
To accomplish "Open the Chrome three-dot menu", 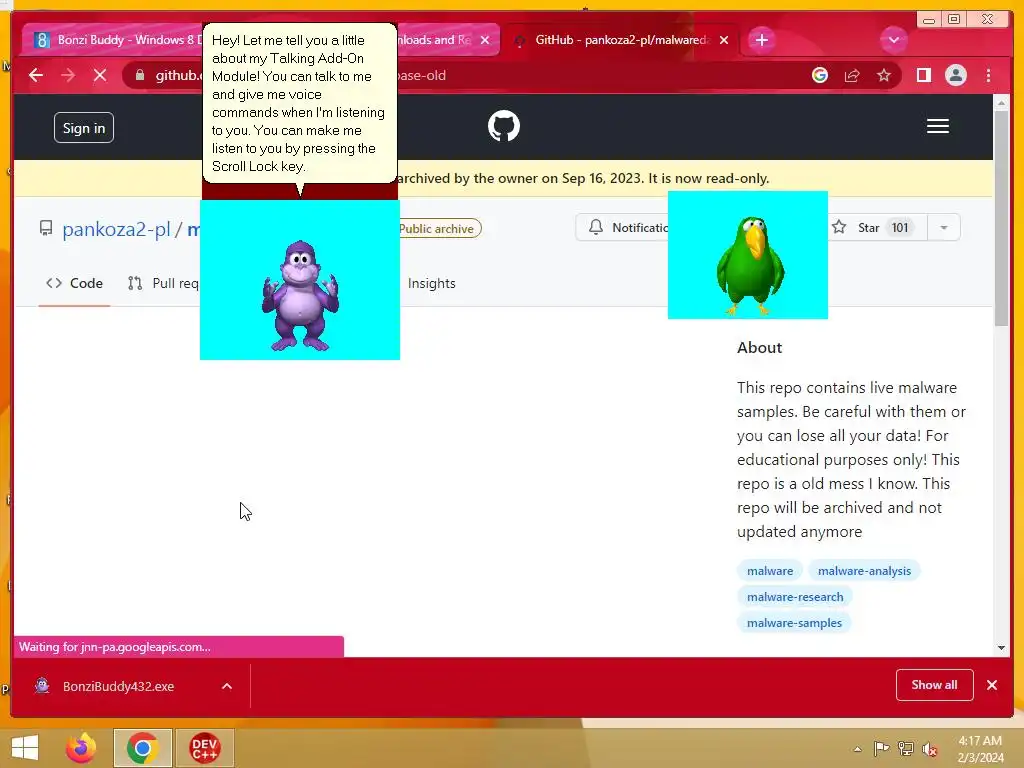I will pos(988,76).
